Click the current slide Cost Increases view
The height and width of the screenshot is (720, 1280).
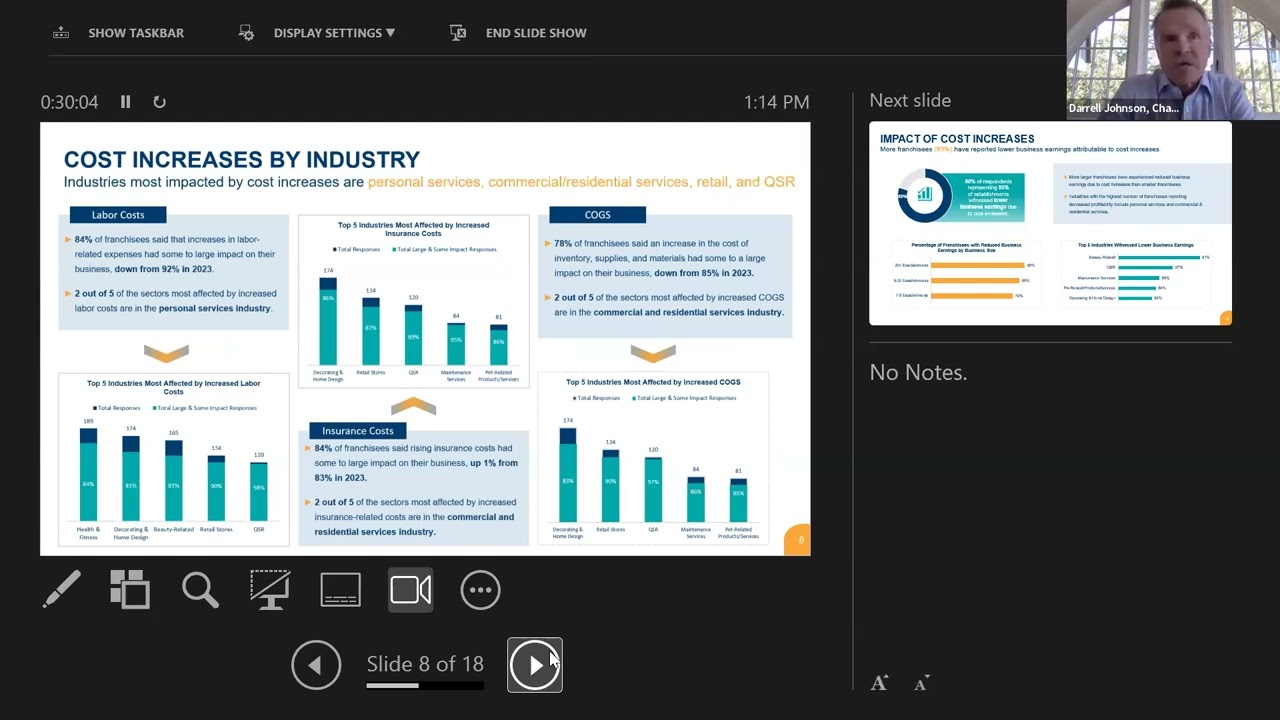tap(425, 339)
